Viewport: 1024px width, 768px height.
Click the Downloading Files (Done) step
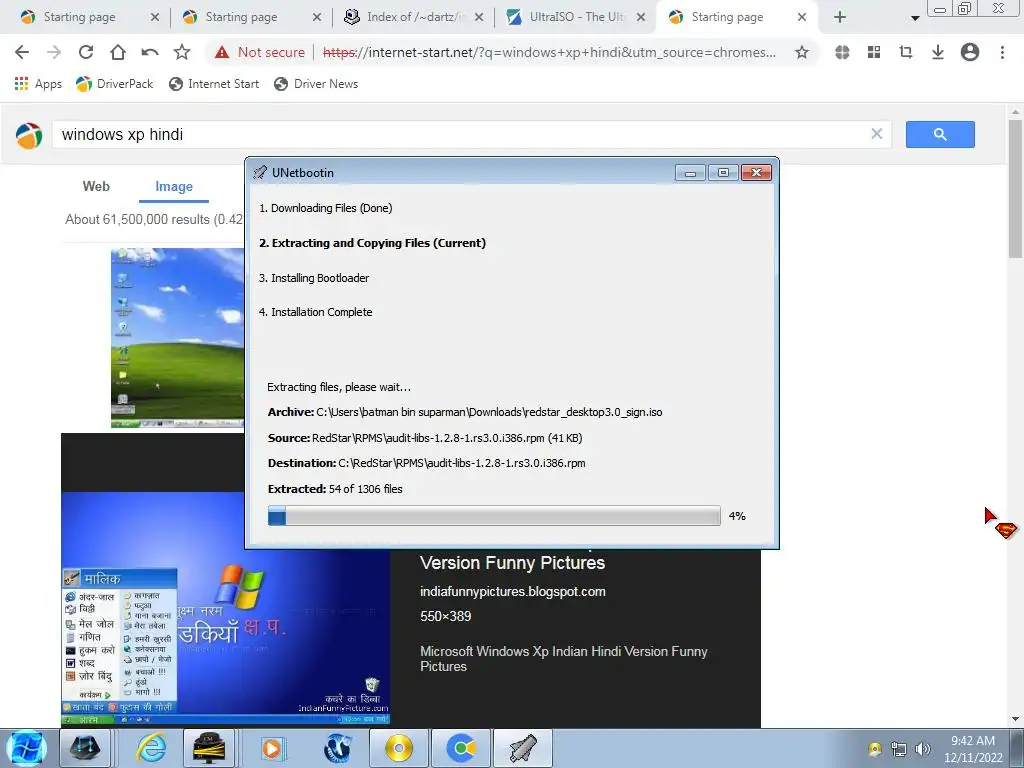pos(325,208)
